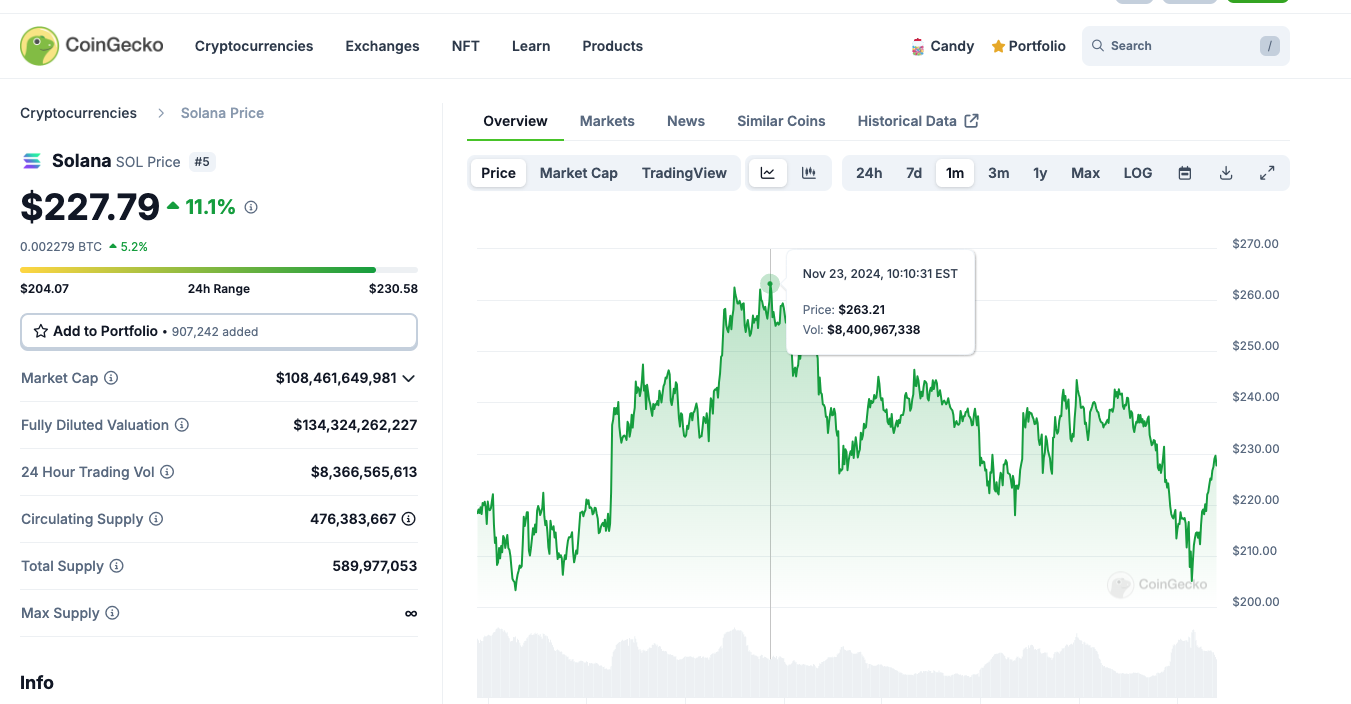
Task: Switch to the News tab
Action: tap(686, 121)
